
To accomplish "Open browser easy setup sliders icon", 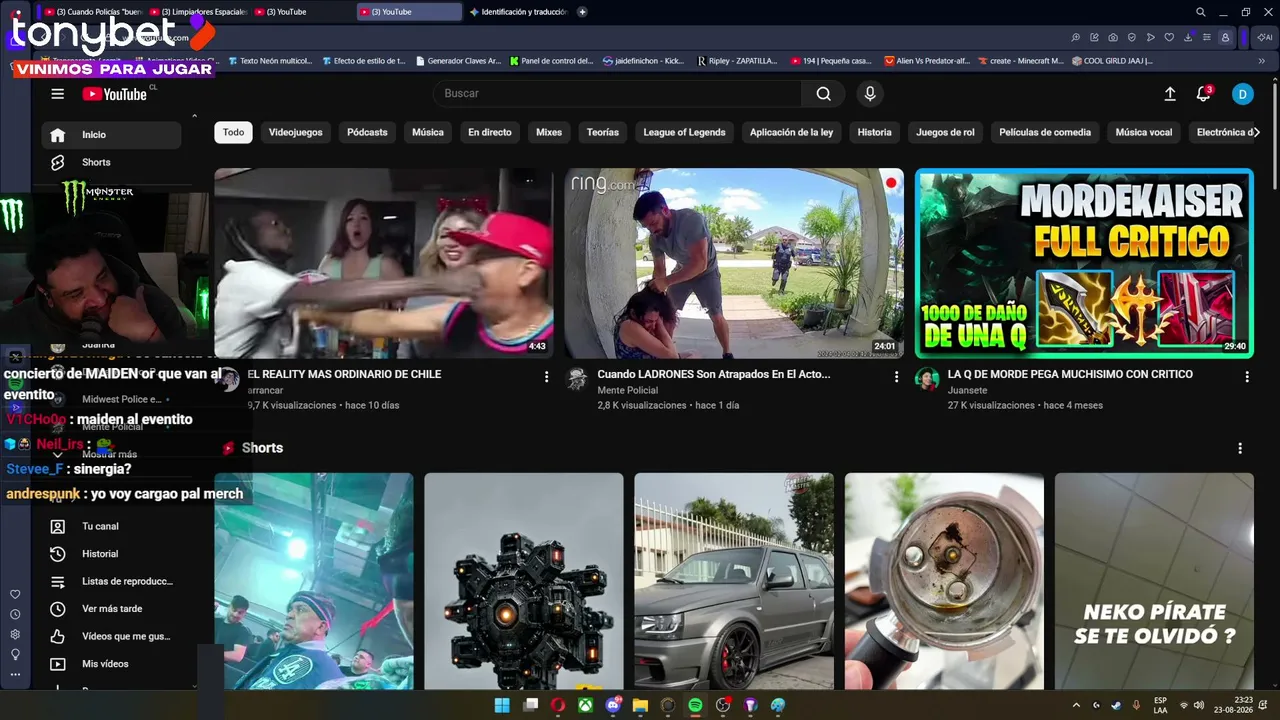I will [1206, 37].
